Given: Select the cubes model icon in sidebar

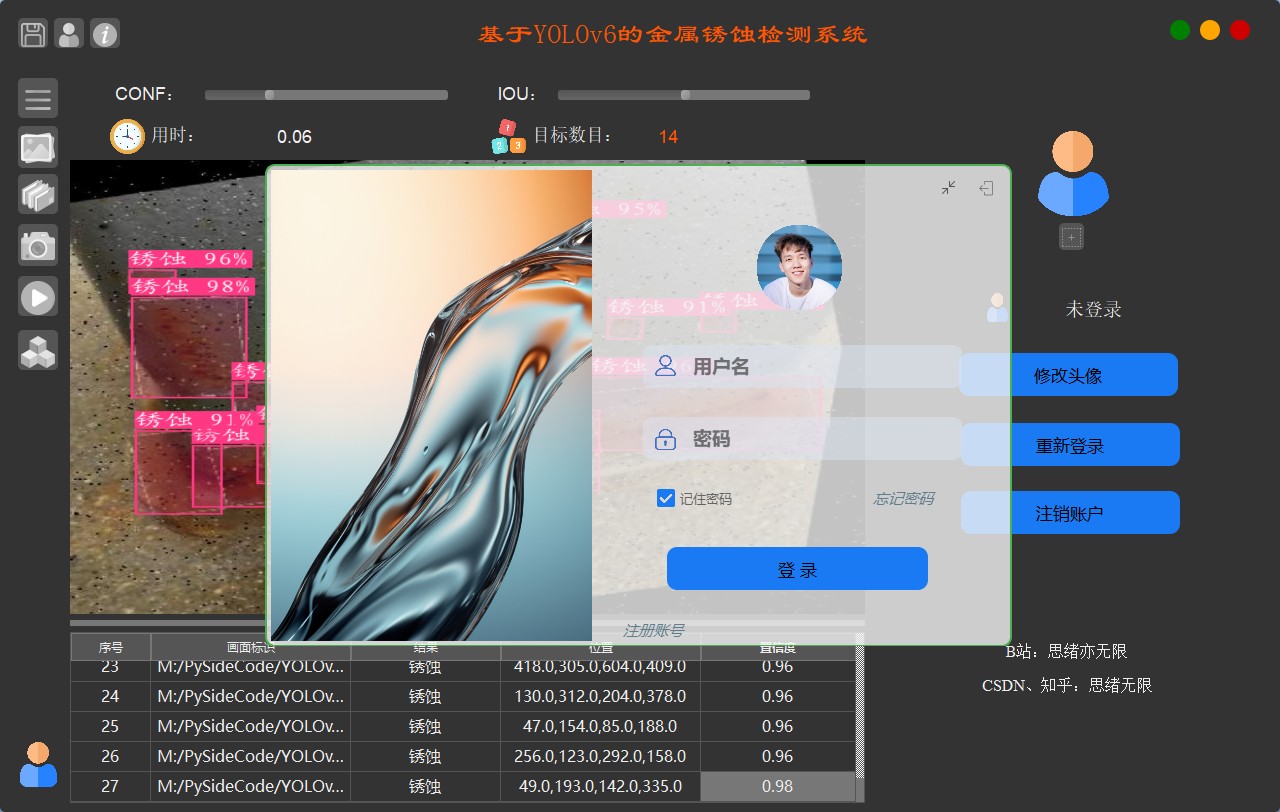Looking at the screenshot, I should tap(38, 350).
